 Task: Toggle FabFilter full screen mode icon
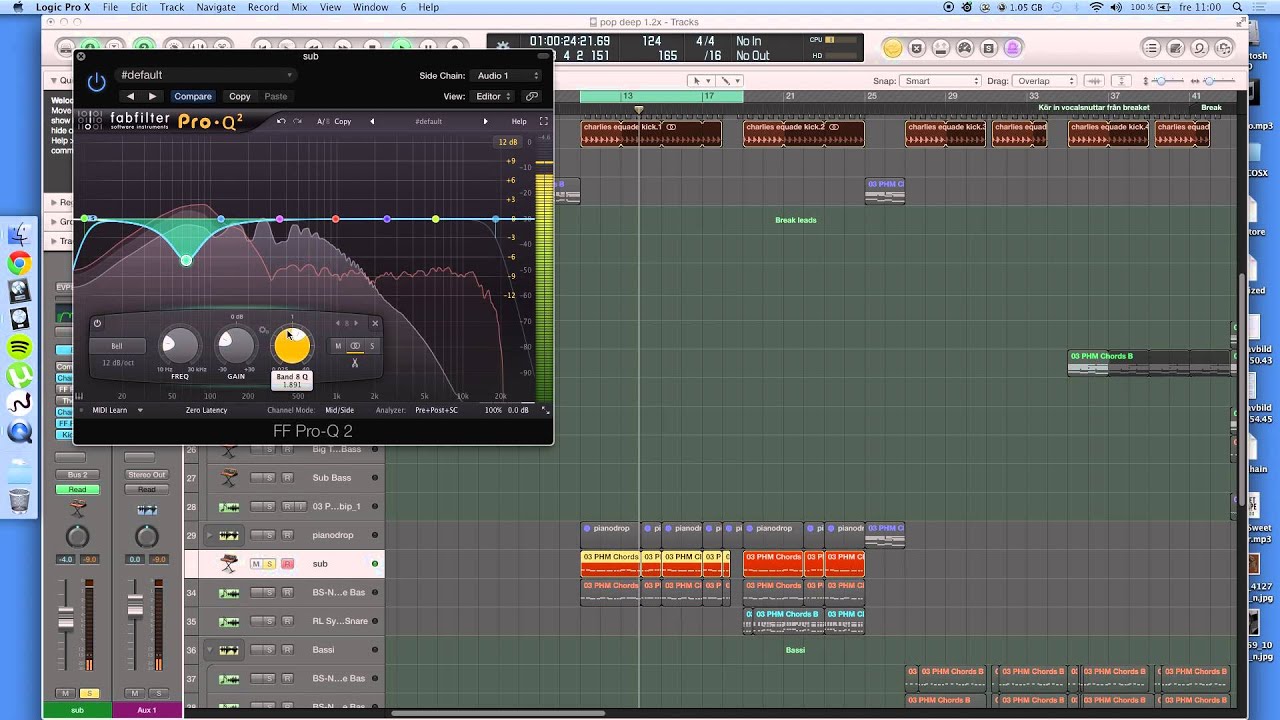pos(544,121)
